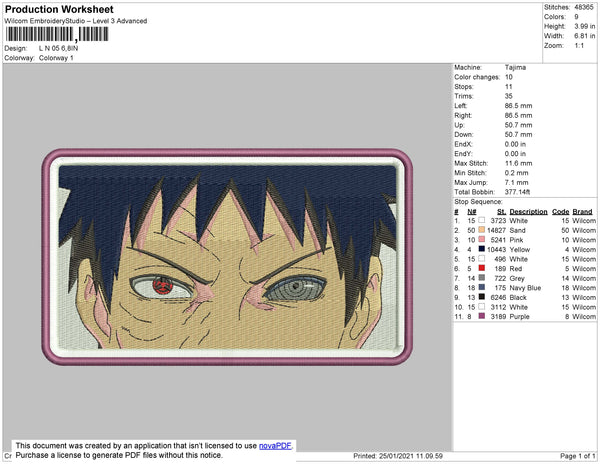Click the novaPDF hyperlink
Viewport: 600px width, 464px height.
tap(275, 446)
